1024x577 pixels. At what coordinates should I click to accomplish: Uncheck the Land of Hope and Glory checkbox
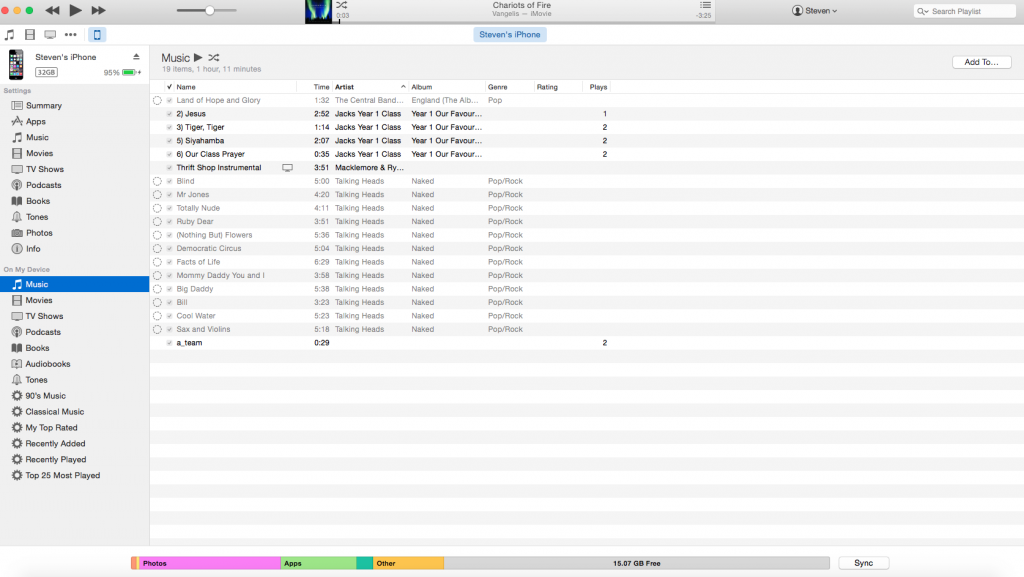pyautogui.click(x=169, y=101)
